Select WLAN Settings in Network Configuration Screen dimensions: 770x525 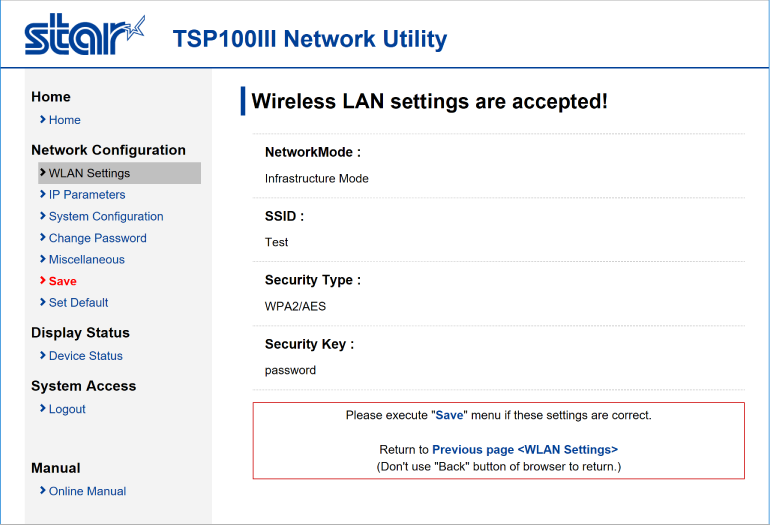(119, 173)
